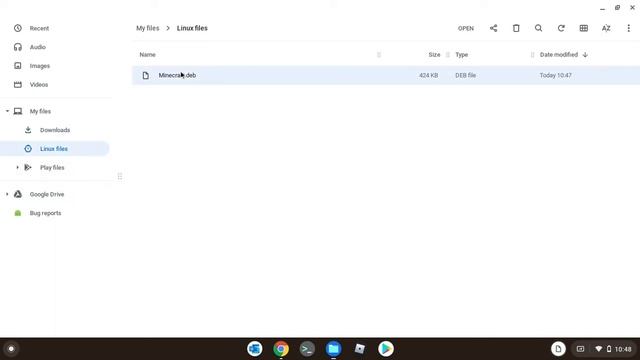Open Recent in the sidebar
640x360 pixels.
[39, 28]
